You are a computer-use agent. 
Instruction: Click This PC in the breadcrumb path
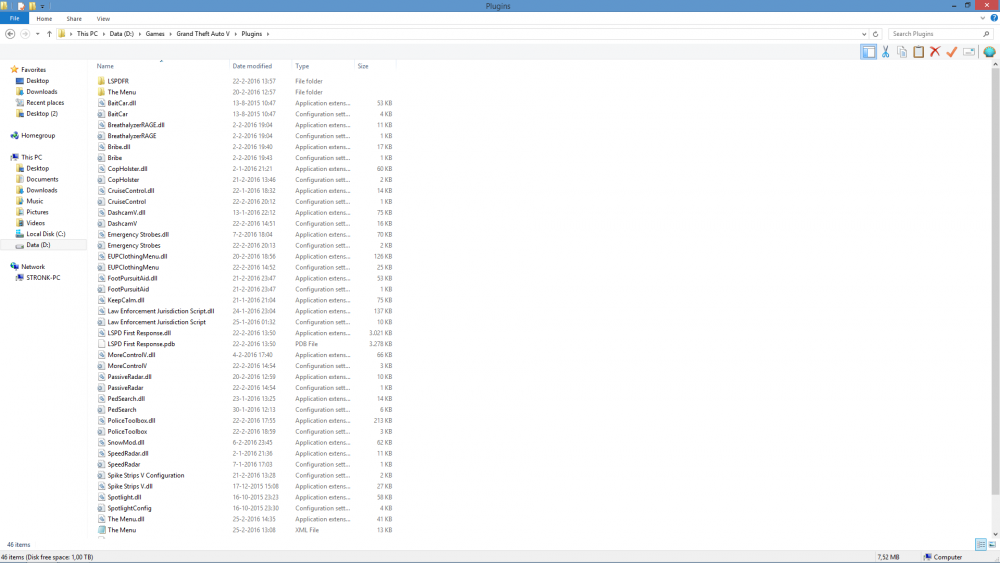tap(87, 34)
